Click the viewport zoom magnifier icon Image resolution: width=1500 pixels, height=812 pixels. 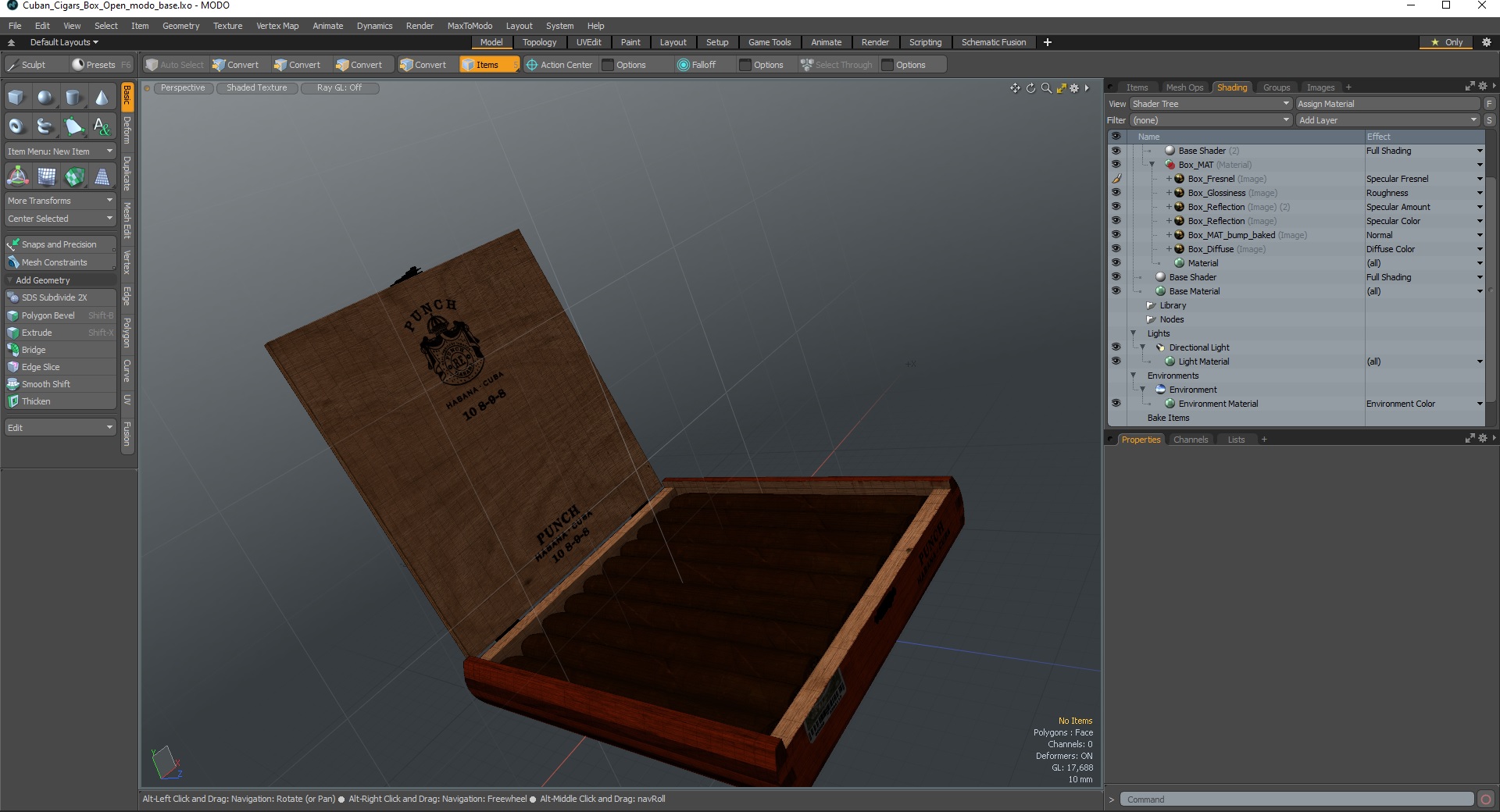(1046, 88)
